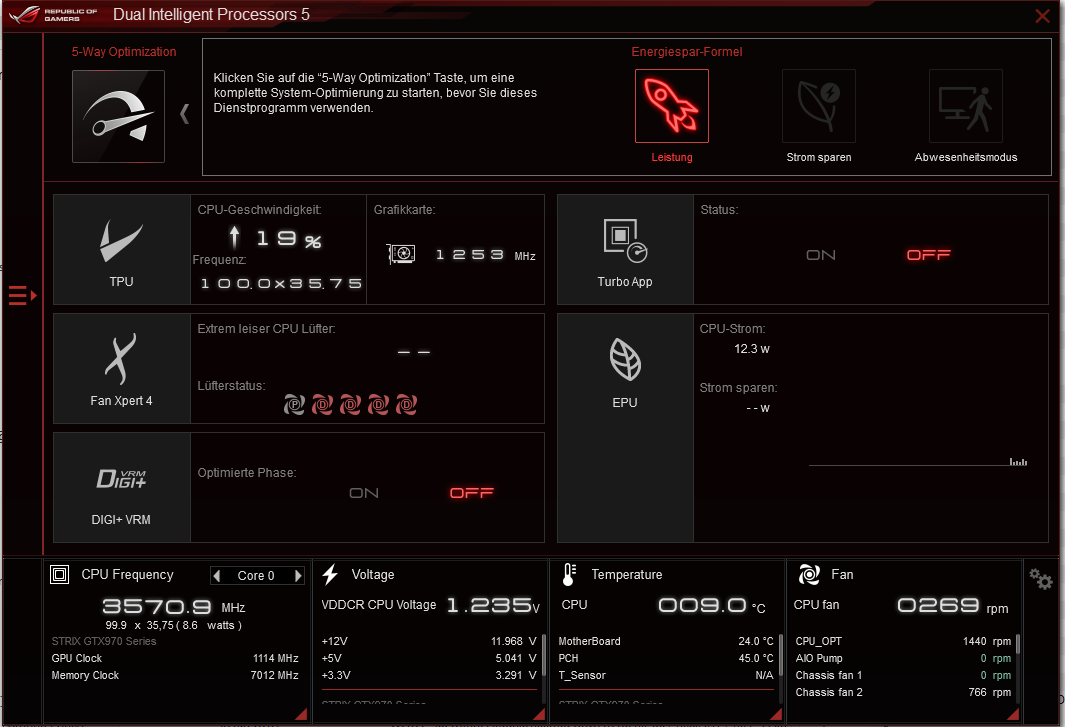The width and height of the screenshot is (1065, 727).
Task: Expand the CPU Frequency panel corner triangle
Action: [302, 714]
